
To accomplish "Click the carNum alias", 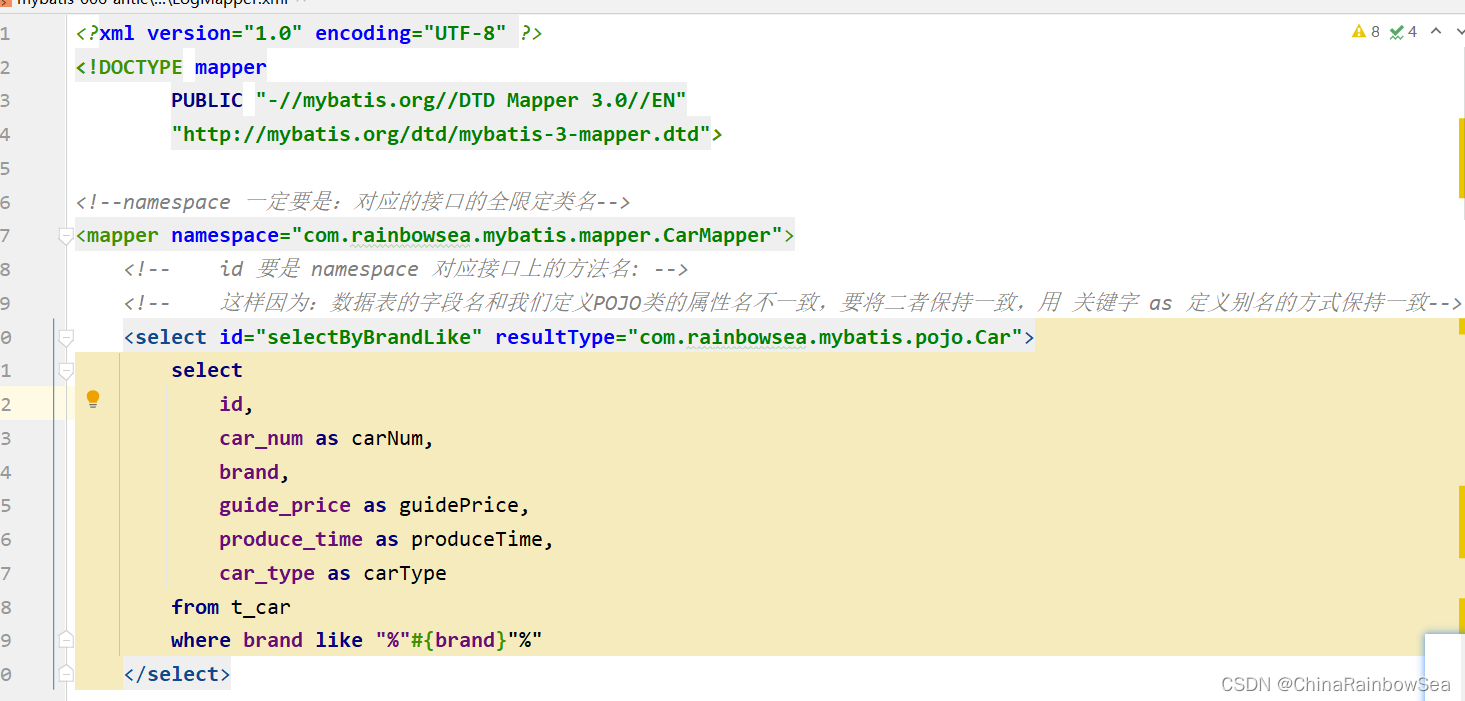I will point(387,438).
